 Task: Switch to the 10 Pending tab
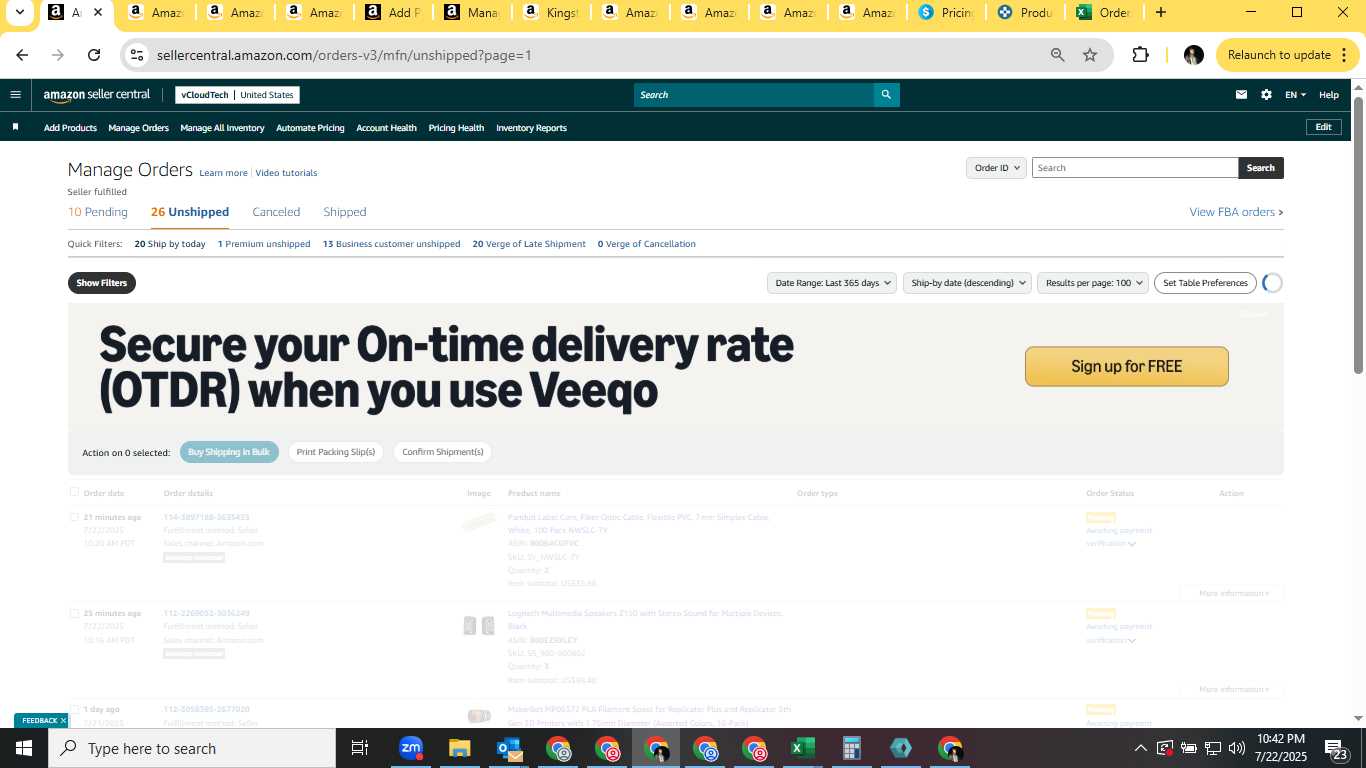(x=98, y=212)
